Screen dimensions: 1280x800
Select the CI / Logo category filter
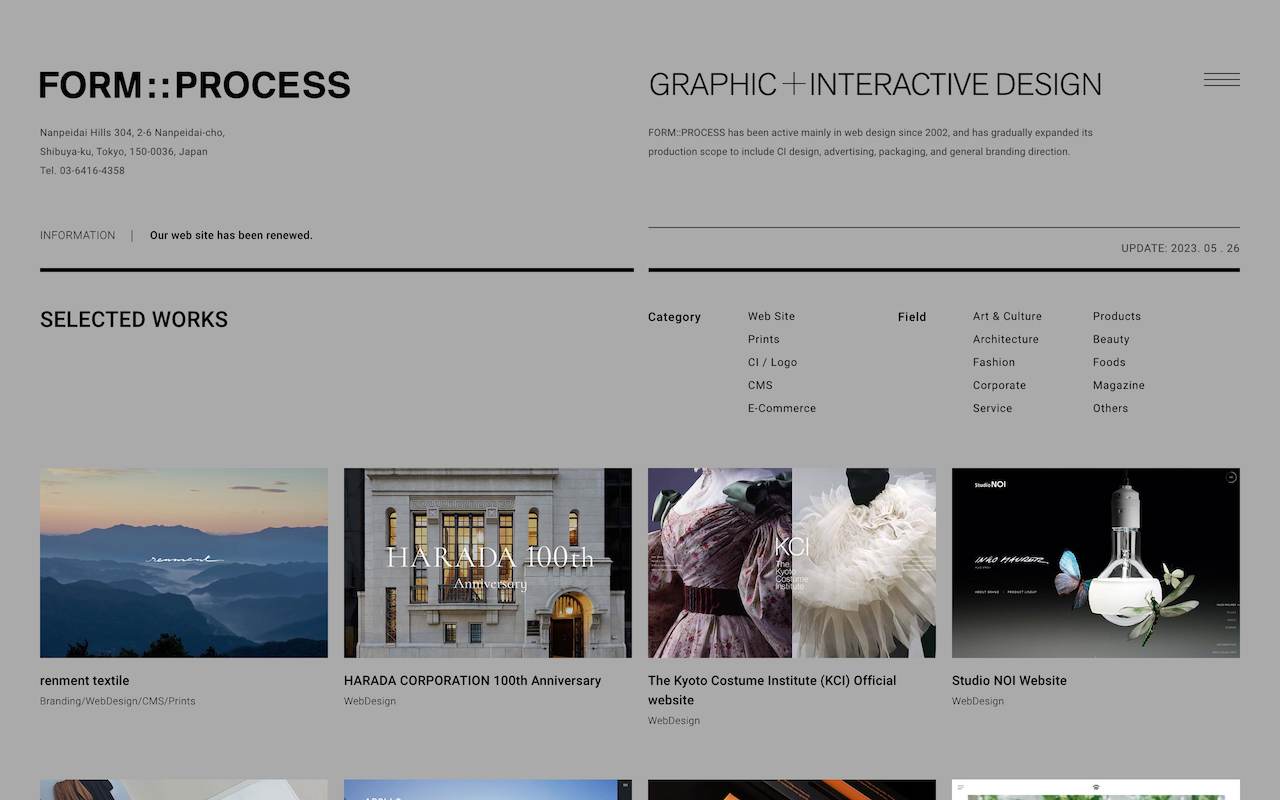coord(772,362)
